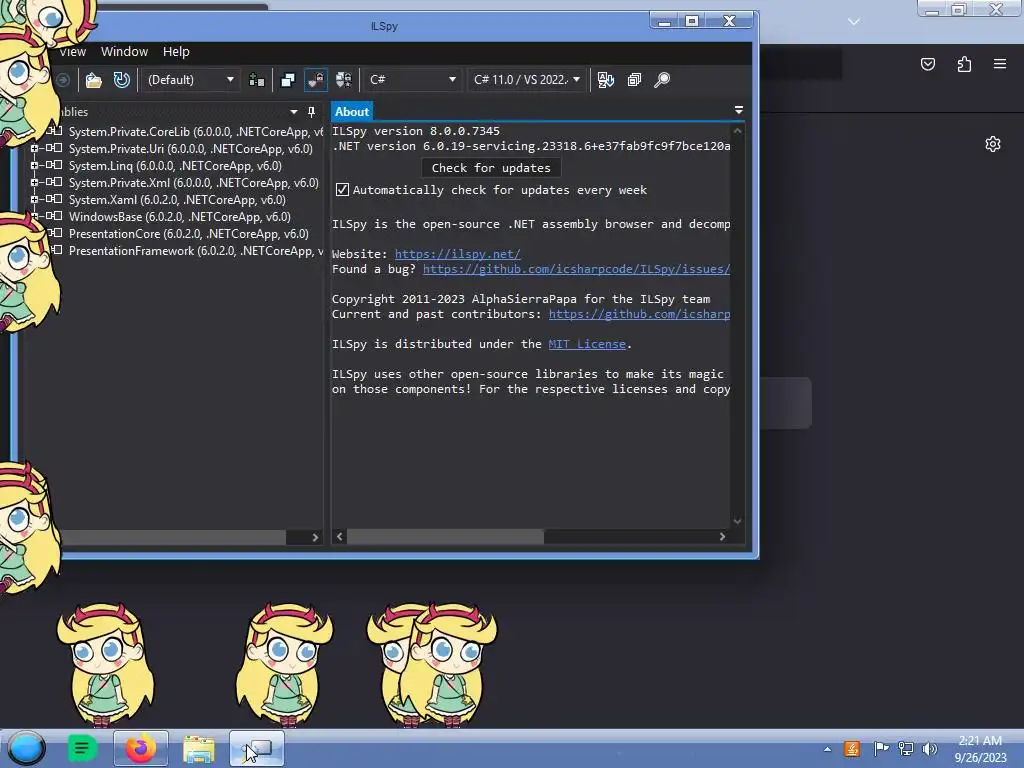This screenshot has width=1024, height=768.
Task: Open Search with the magnifier icon
Action: pyautogui.click(x=662, y=80)
